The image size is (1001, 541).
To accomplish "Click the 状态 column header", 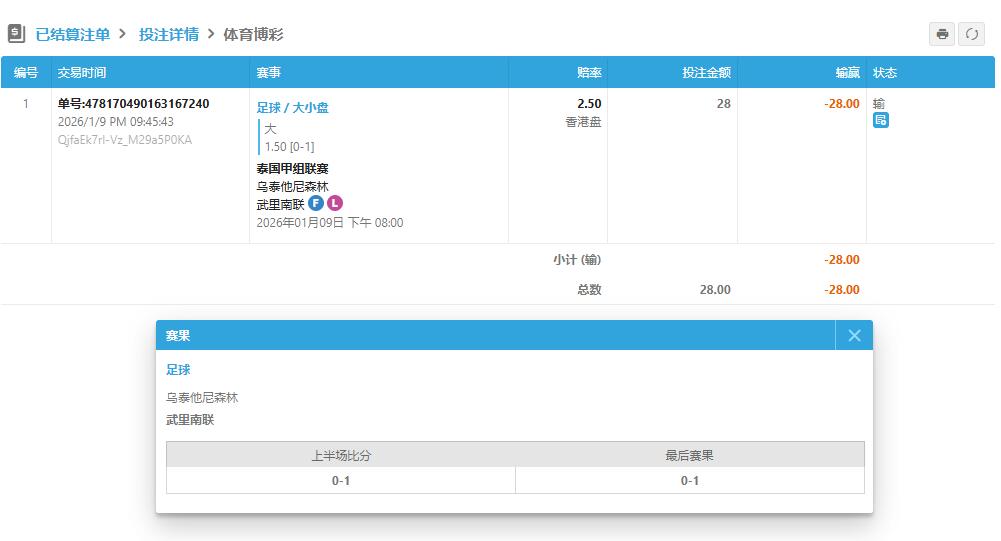I will click(x=885, y=73).
